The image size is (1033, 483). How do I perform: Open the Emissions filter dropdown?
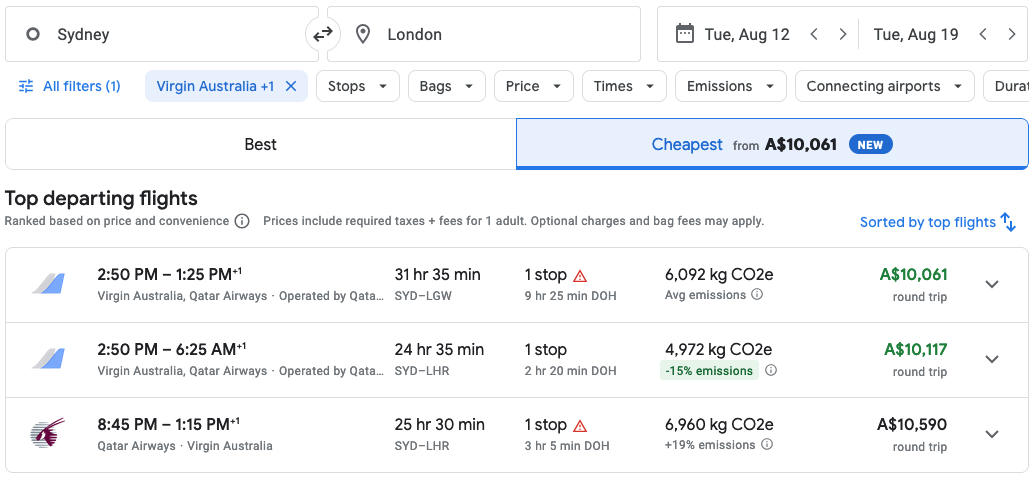[731, 86]
